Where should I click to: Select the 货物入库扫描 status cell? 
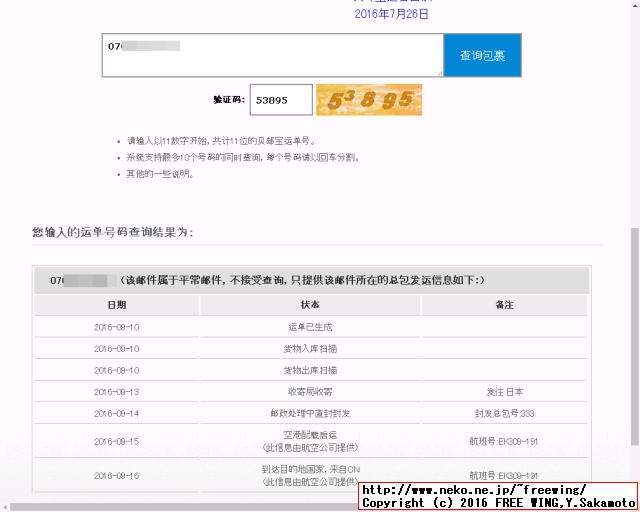(310, 349)
